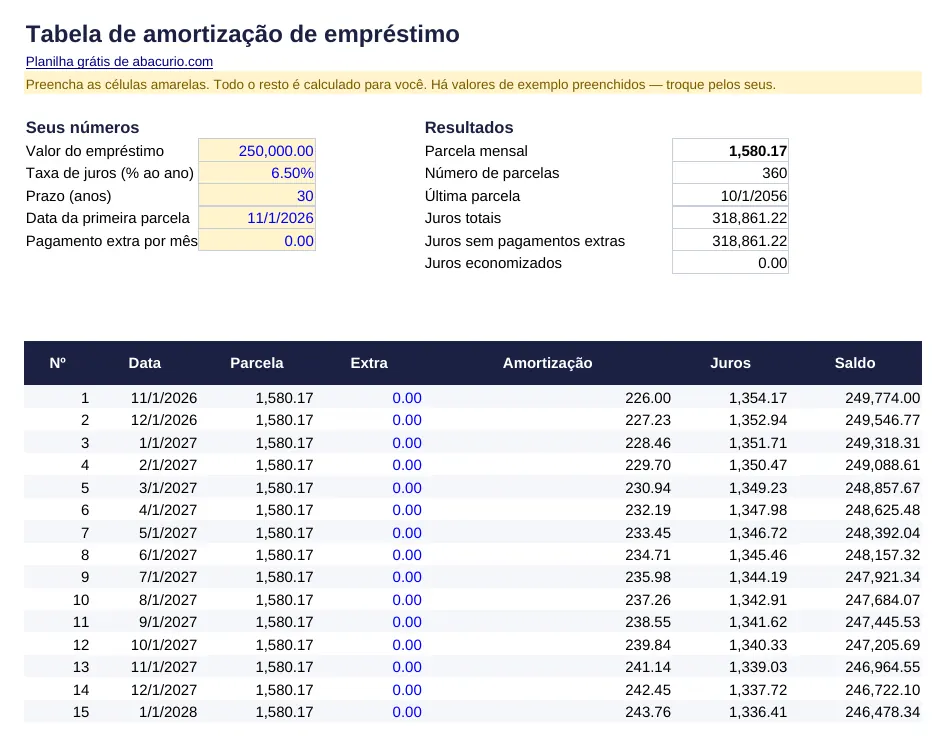Select the Valor do empréstimo field 250,000.00
Viewport: 946px width, 746px height.
click(x=257, y=151)
